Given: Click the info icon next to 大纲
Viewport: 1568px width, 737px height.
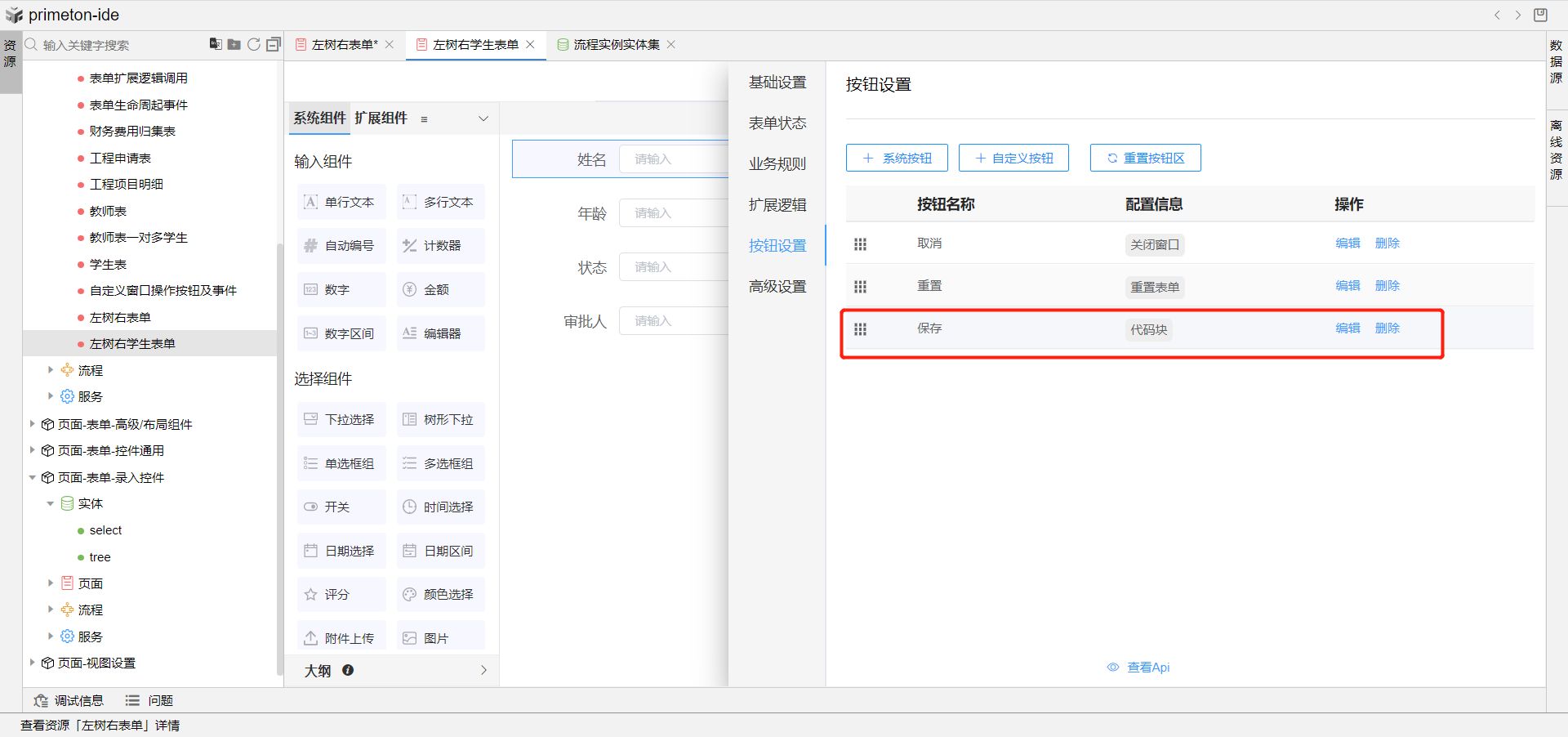Looking at the screenshot, I should pos(348,670).
